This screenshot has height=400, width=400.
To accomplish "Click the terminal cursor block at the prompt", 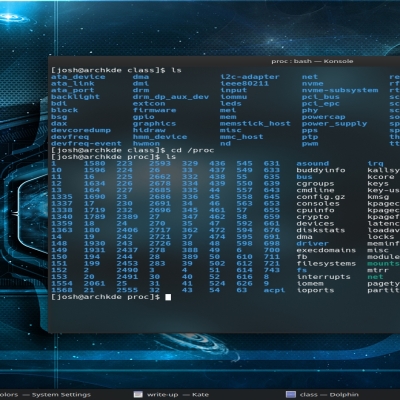I will pos(168,297).
